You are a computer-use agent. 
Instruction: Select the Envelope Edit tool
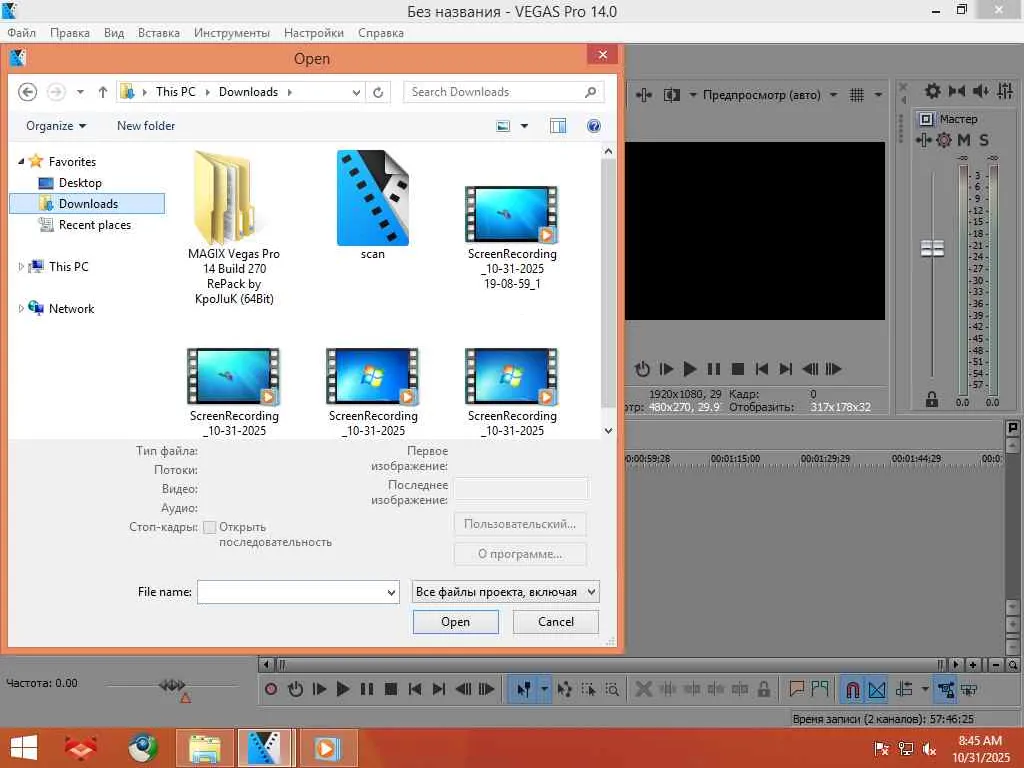coord(565,689)
